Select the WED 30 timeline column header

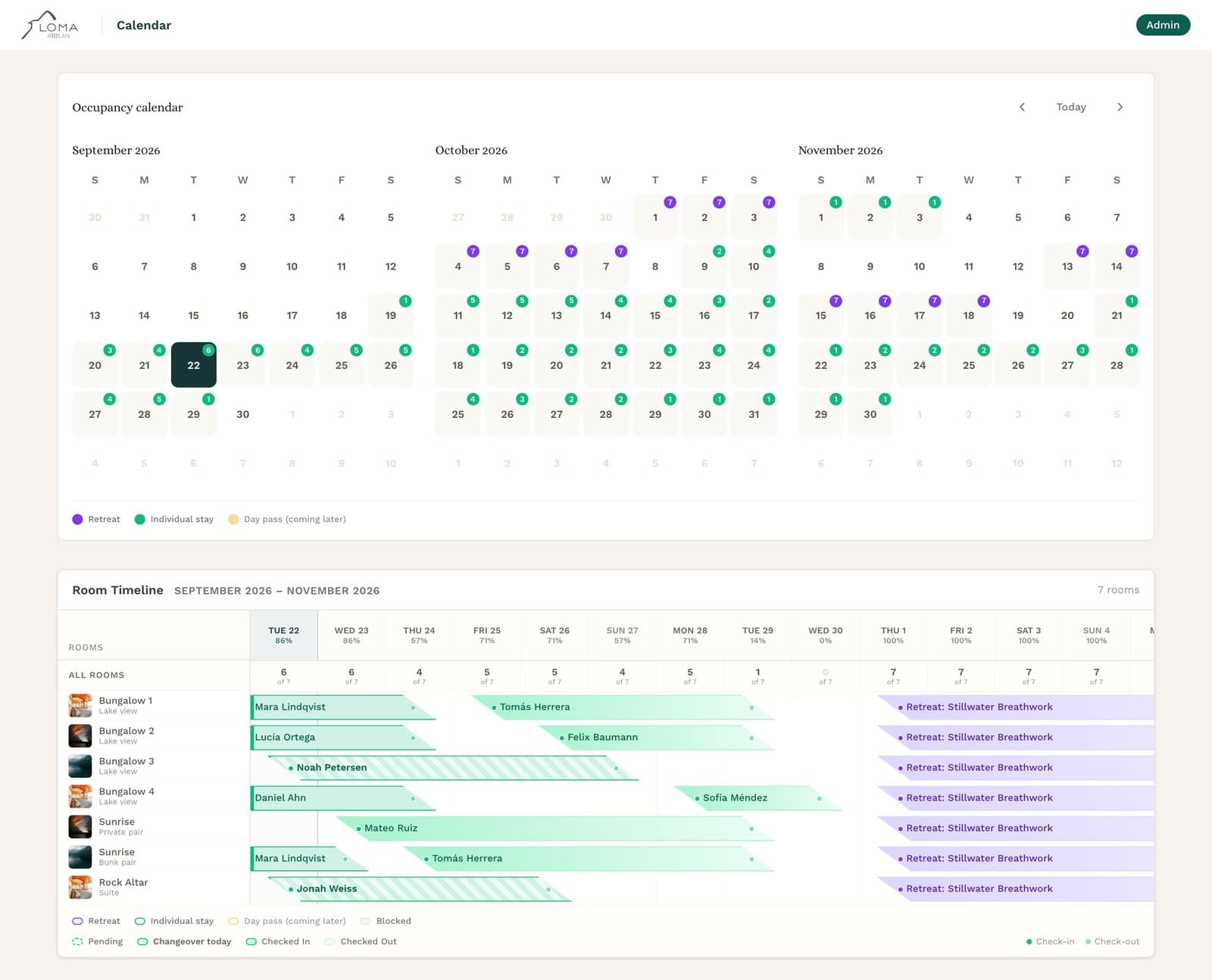coord(826,635)
